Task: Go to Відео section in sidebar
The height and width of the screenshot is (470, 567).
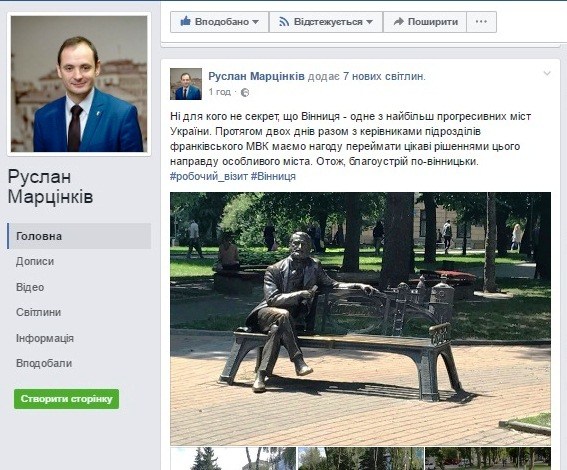Action: pyautogui.click(x=30, y=287)
